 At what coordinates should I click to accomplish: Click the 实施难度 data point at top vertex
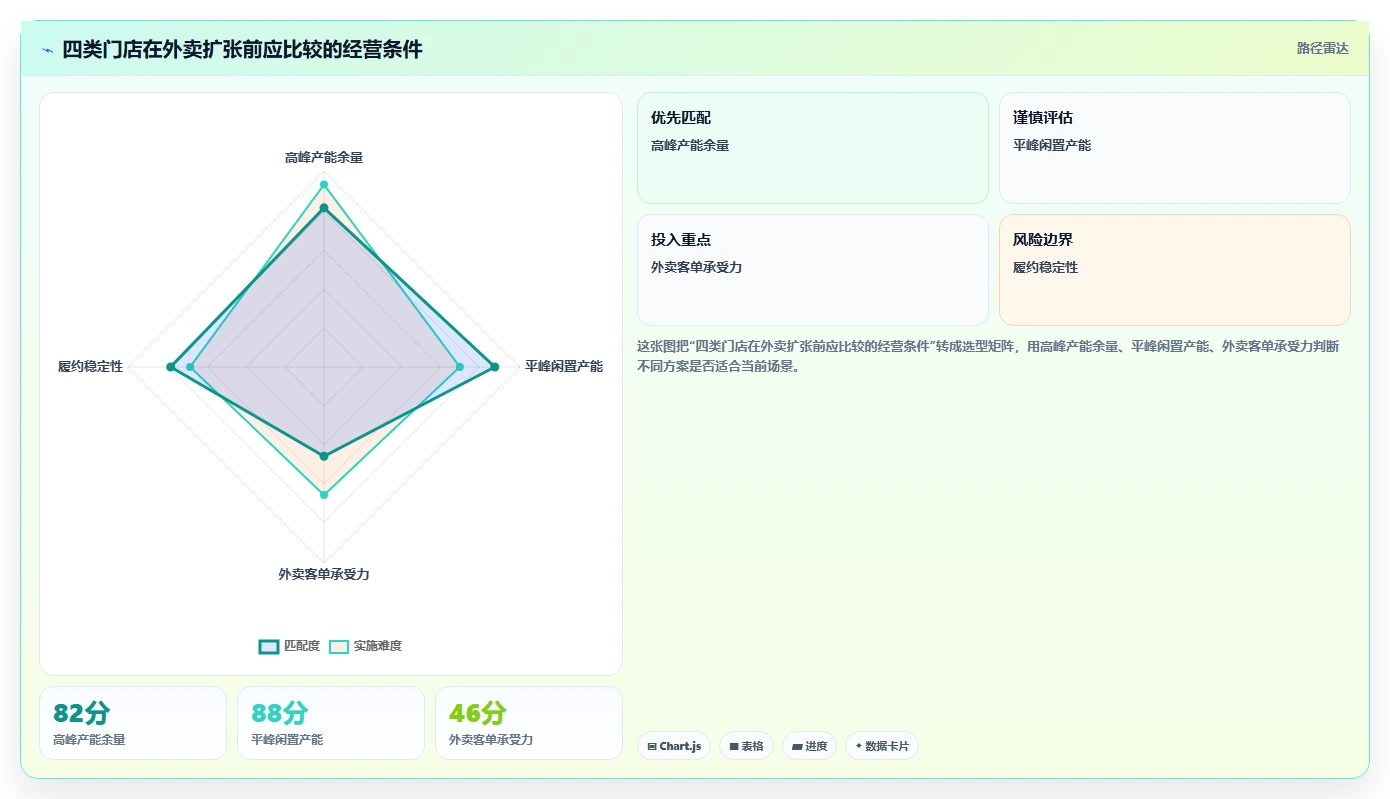click(x=324, y=184)
